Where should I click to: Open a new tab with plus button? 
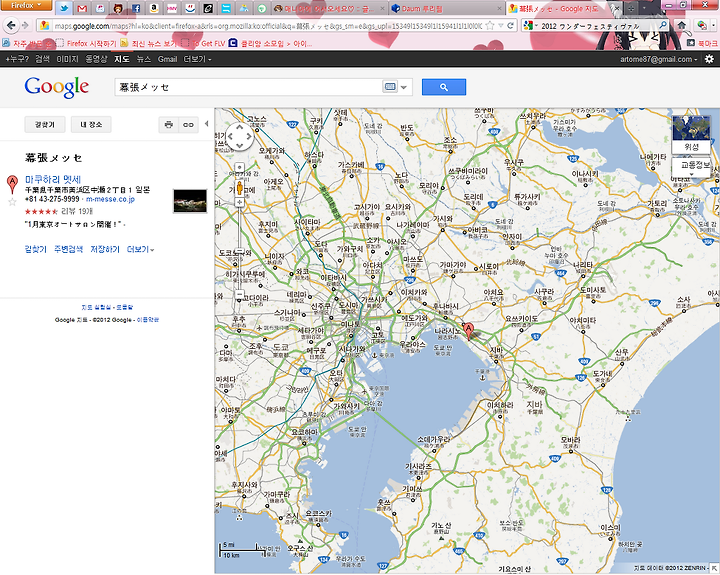(x=631, y=8)
